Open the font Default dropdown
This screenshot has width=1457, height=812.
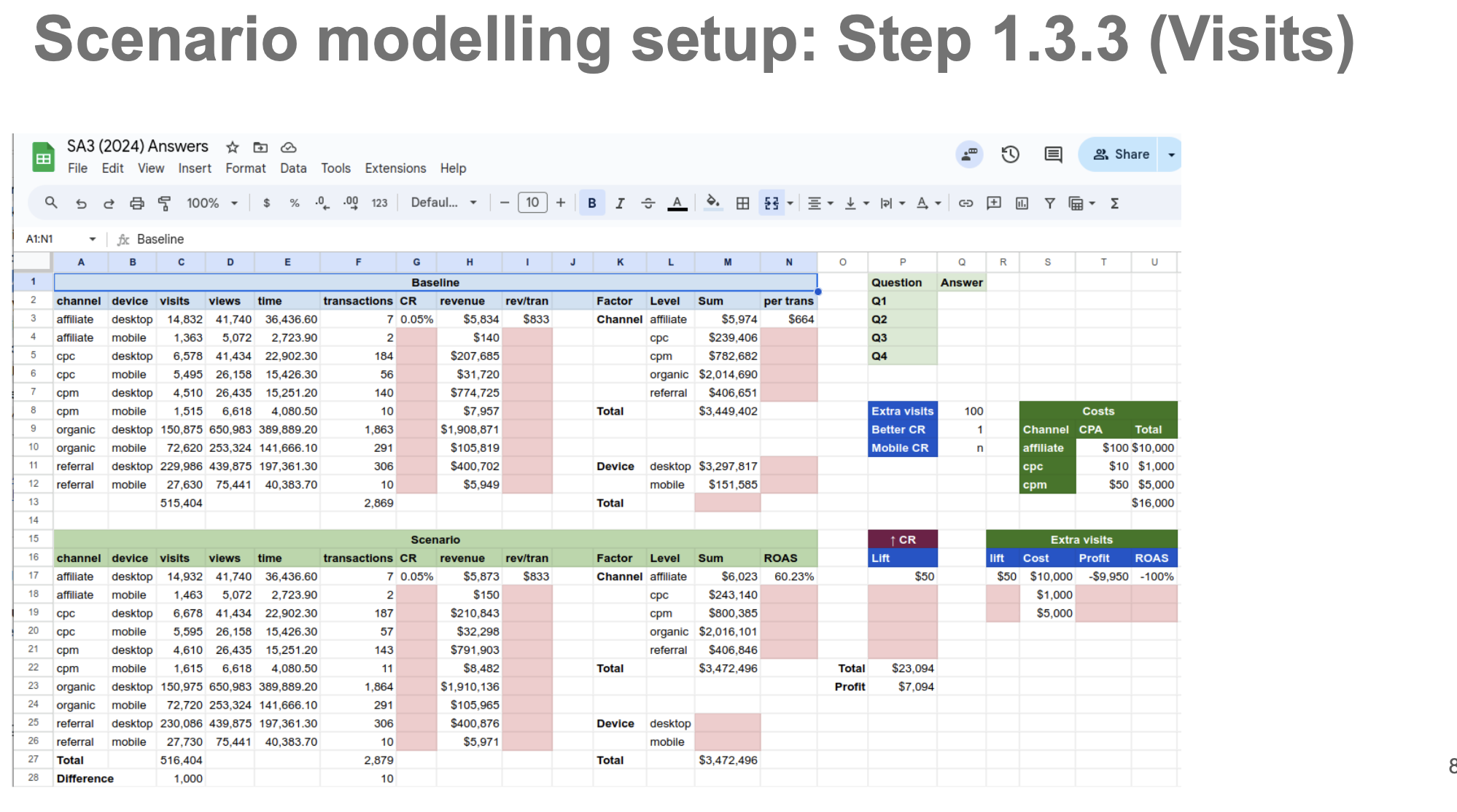coord(443,203)
